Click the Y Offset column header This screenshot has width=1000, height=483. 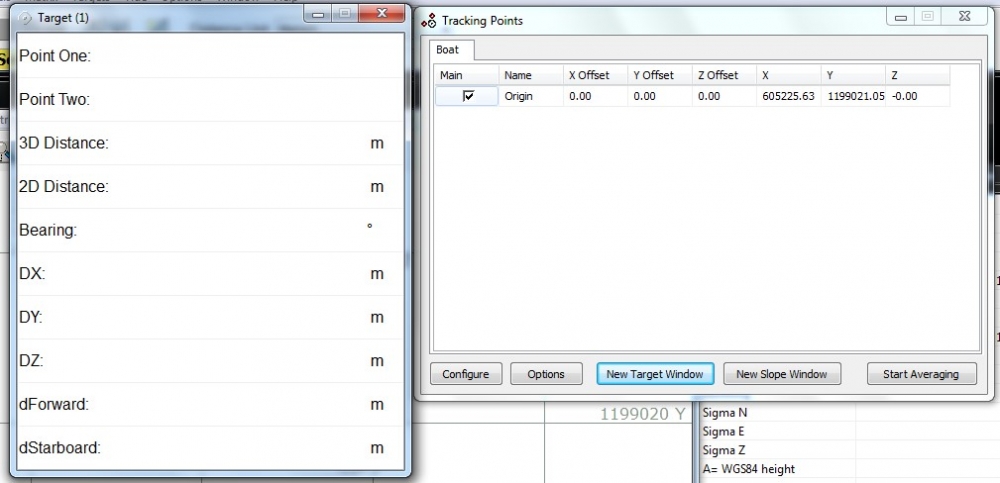click(660, 75)
